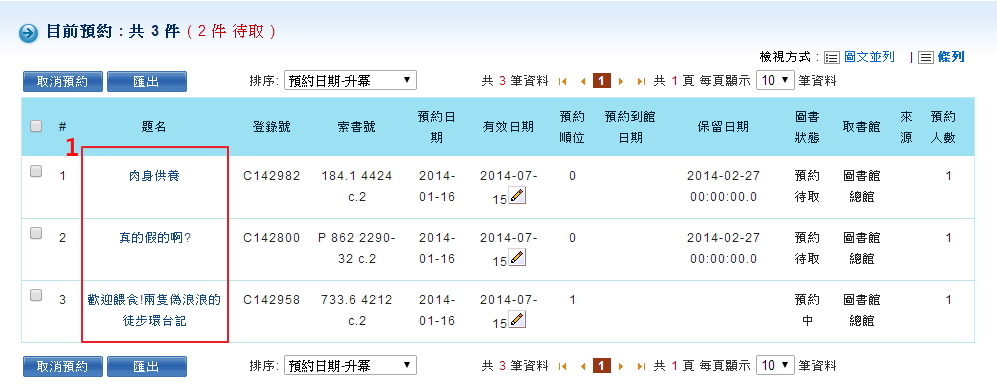Go to last page in top pager
The height and width of the screenshot is (384, 997).
coord(642,81)
